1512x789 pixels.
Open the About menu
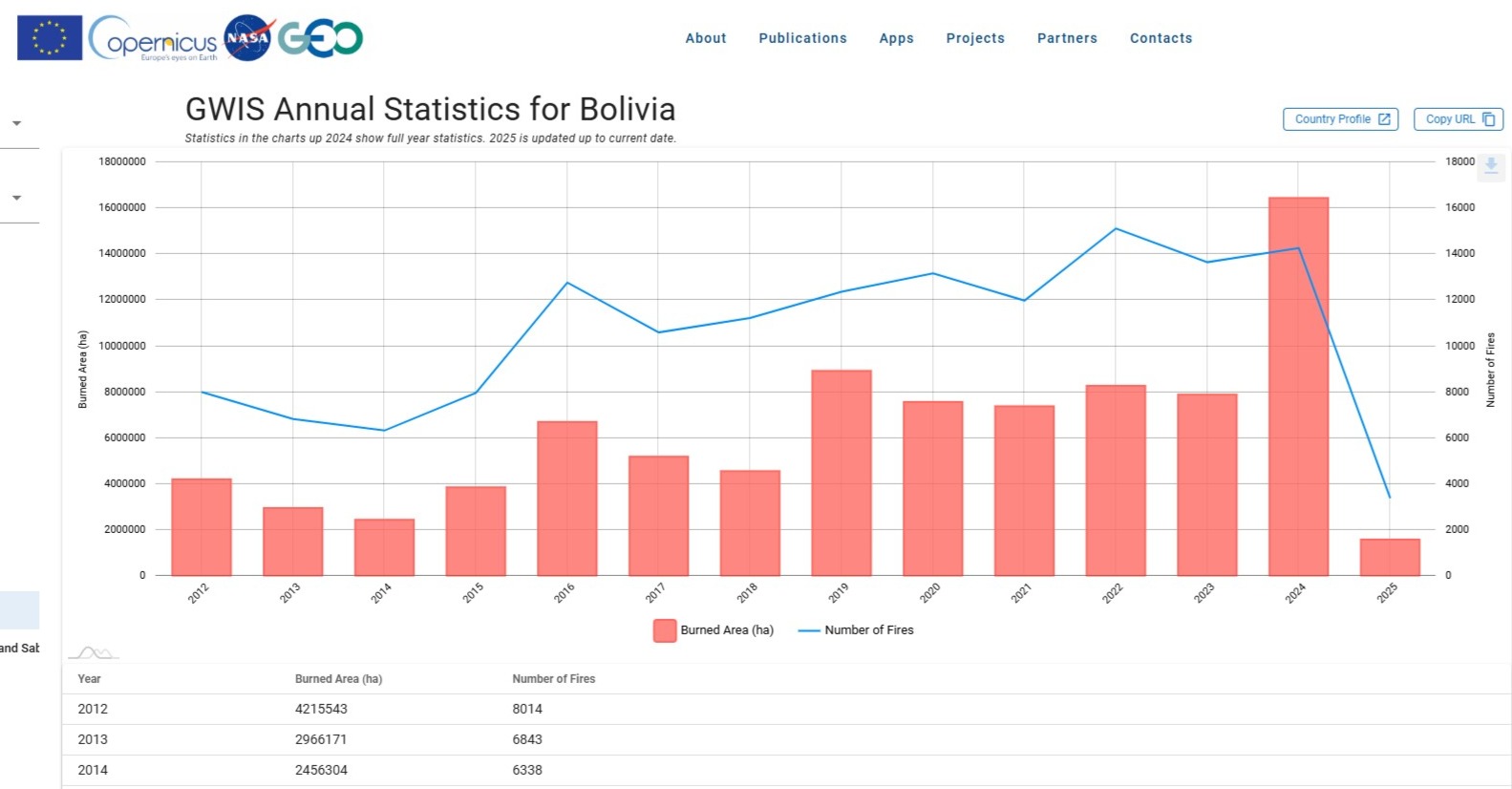705,38
